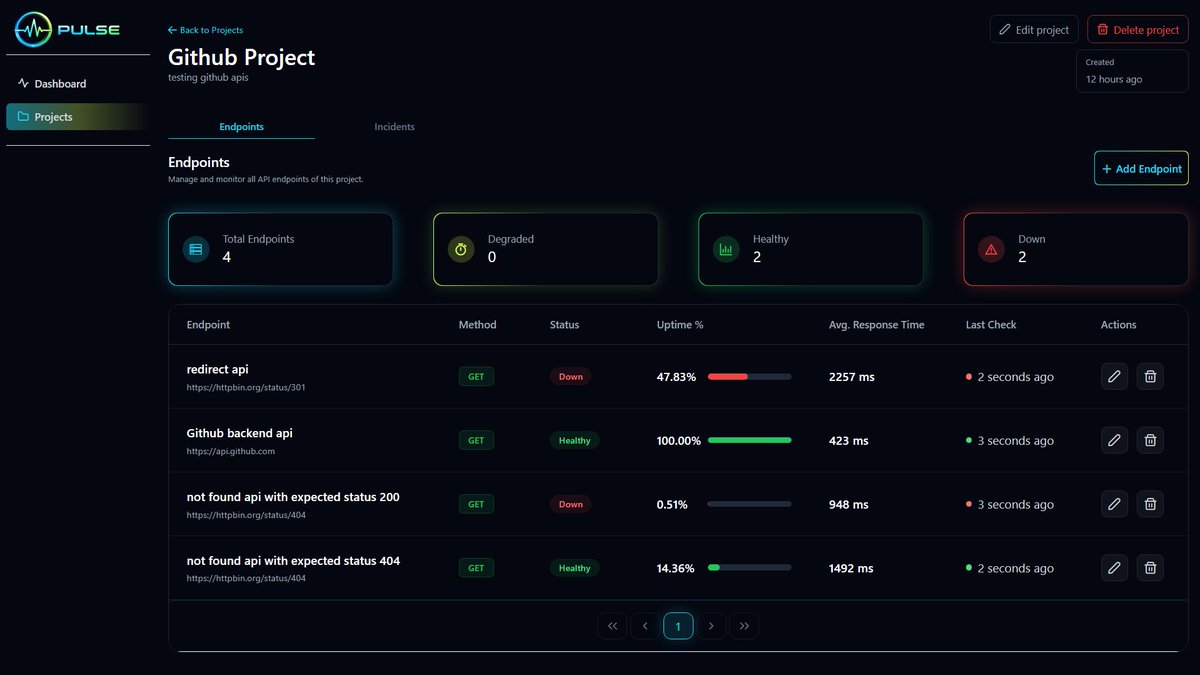The image size is (1200, 675).
Task: Click the Uptime % column header
Action: point(680,325)
